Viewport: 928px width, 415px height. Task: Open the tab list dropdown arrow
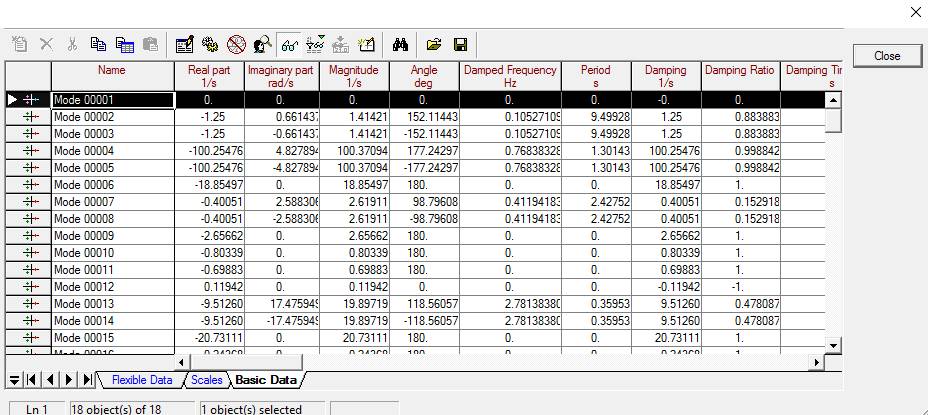(x=14, y=381)
